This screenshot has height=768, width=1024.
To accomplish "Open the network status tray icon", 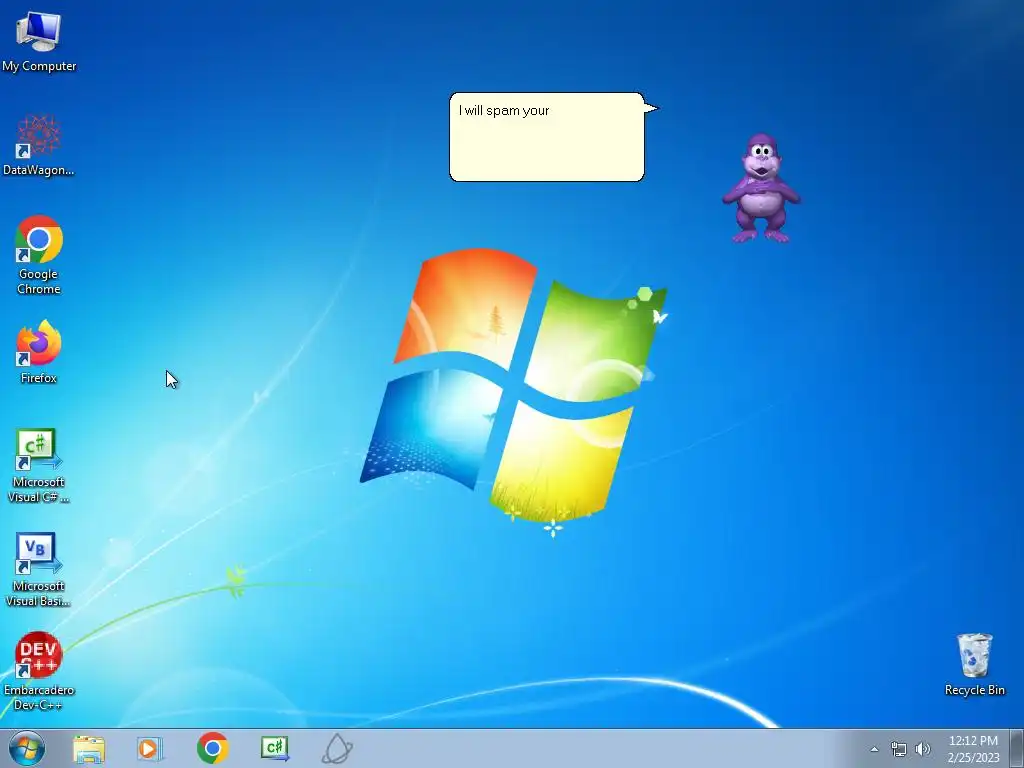I will click(899, 749).
